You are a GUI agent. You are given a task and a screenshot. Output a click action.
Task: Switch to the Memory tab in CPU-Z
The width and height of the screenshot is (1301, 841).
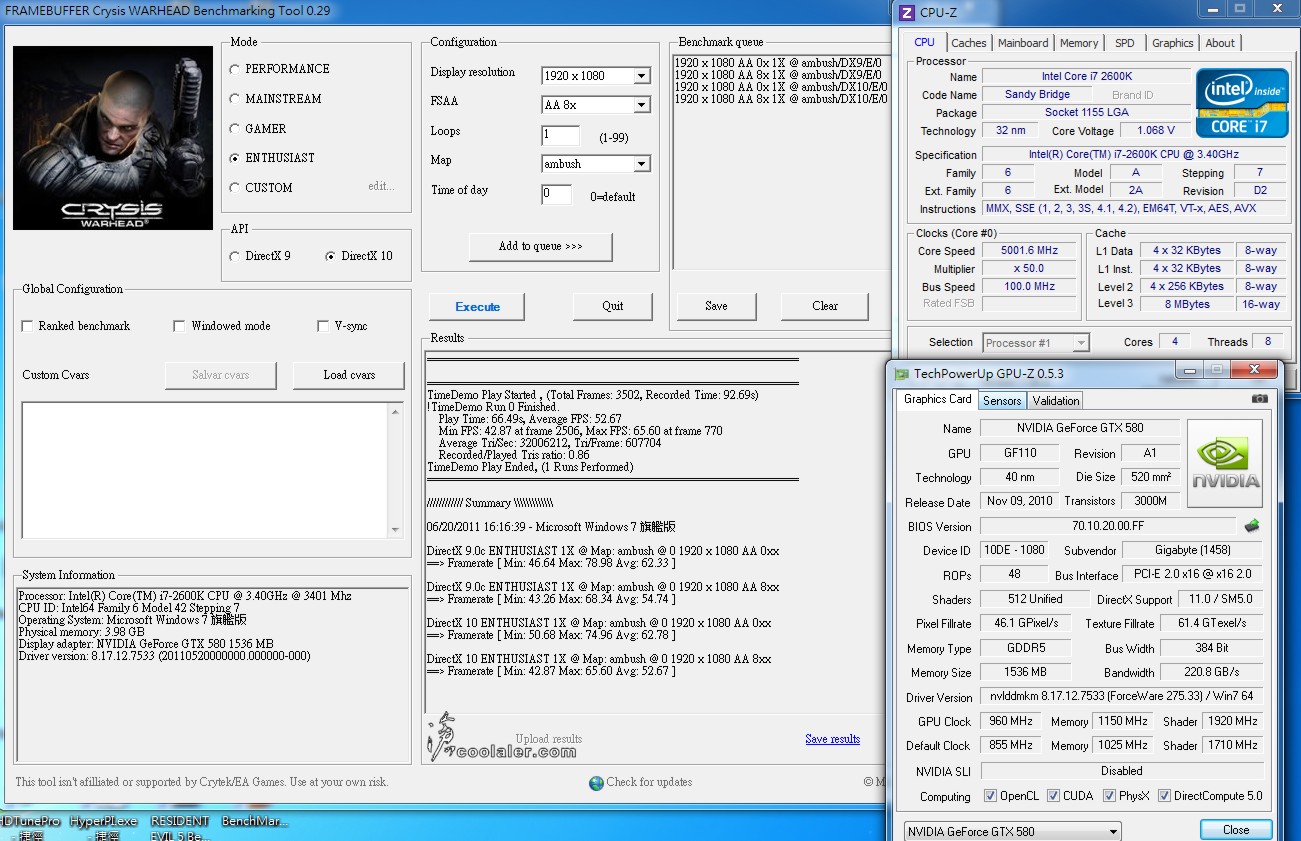1079,43
